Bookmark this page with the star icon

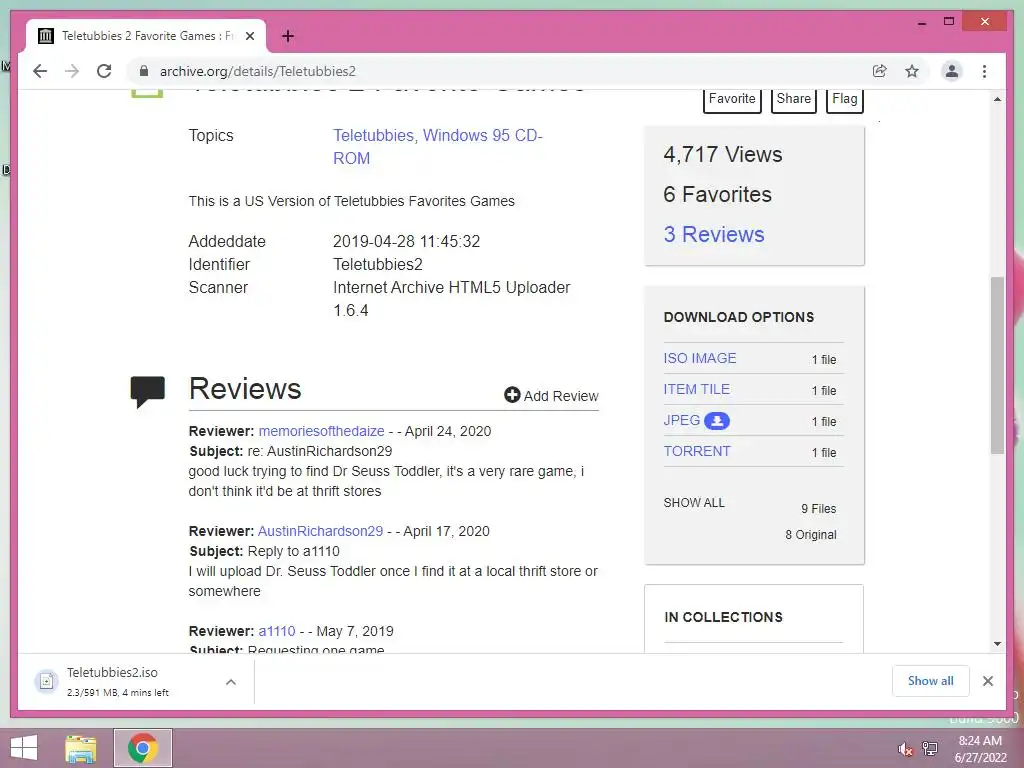click(x=912, y=71)
